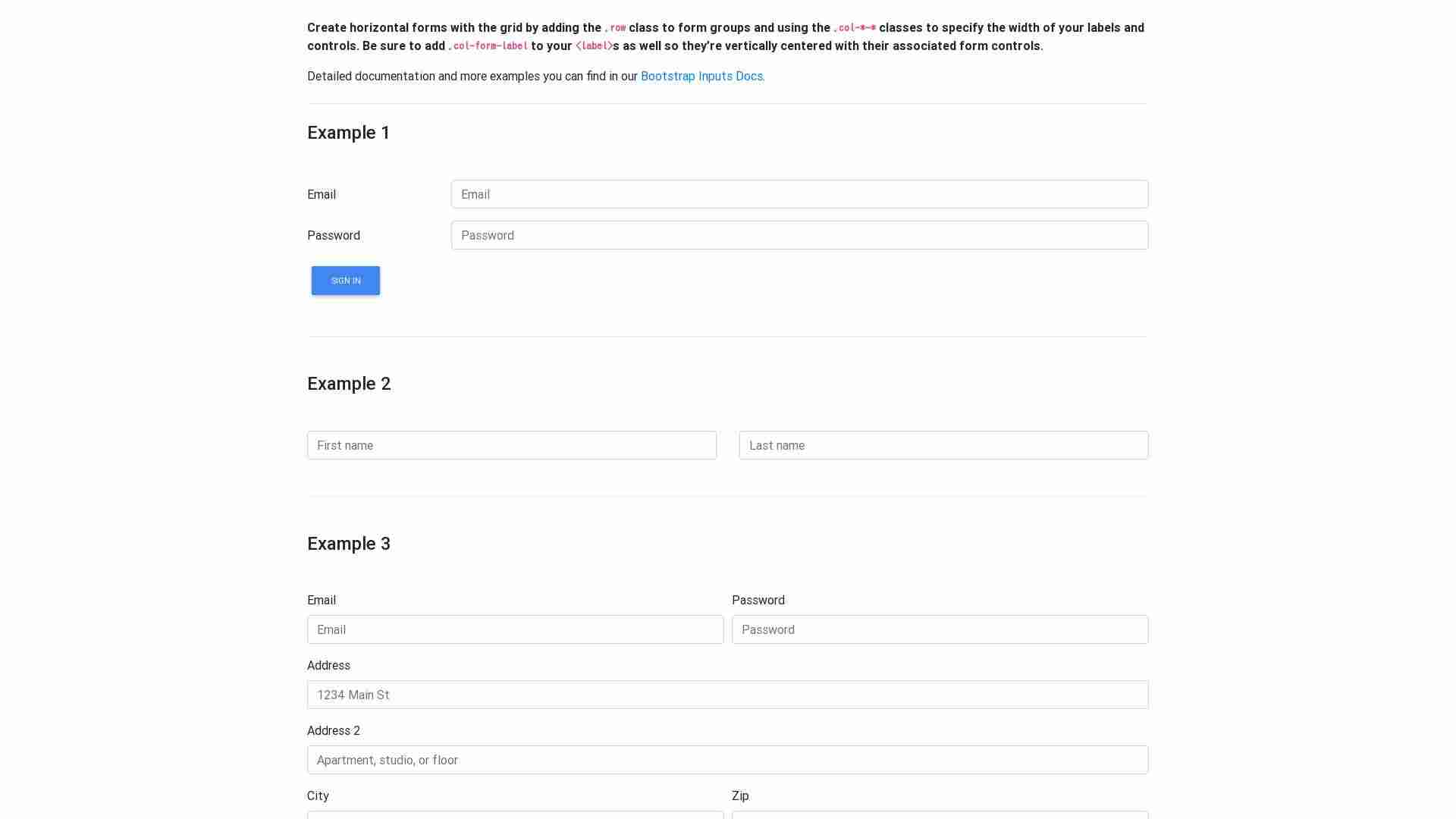Focus the First name field in Example 2
The width and height of the screenshot is (1456, 819).
click(x=511, y=445)
